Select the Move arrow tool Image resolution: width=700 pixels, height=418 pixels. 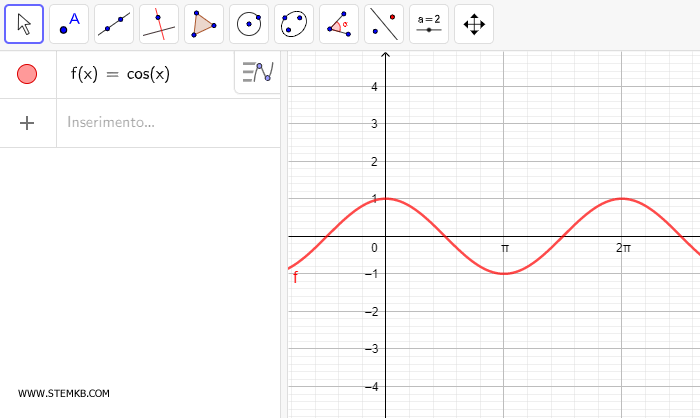point(24,23)
